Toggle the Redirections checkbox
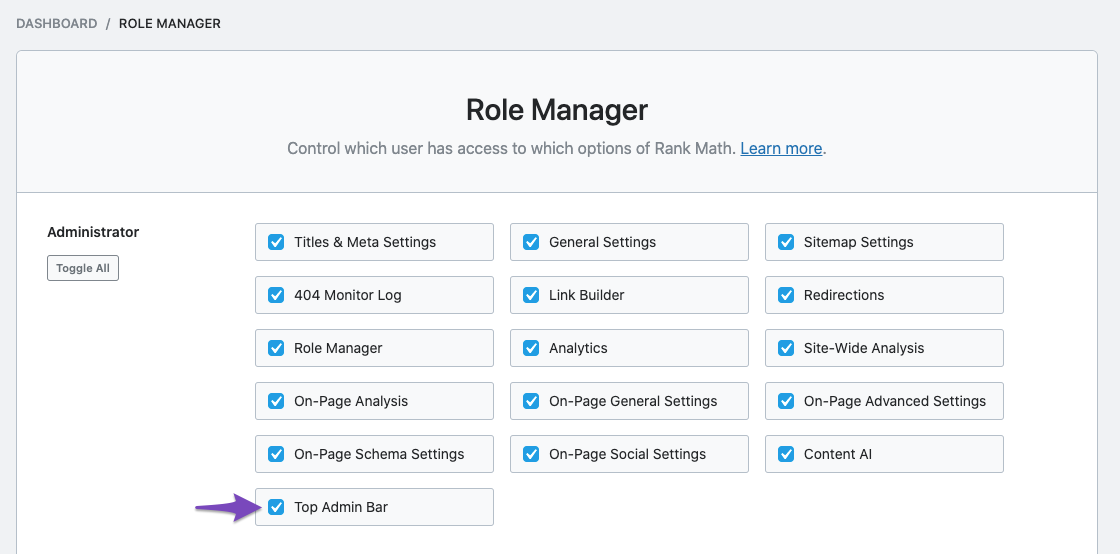Screen dimensions: 1120x554 tap(786, 295)
